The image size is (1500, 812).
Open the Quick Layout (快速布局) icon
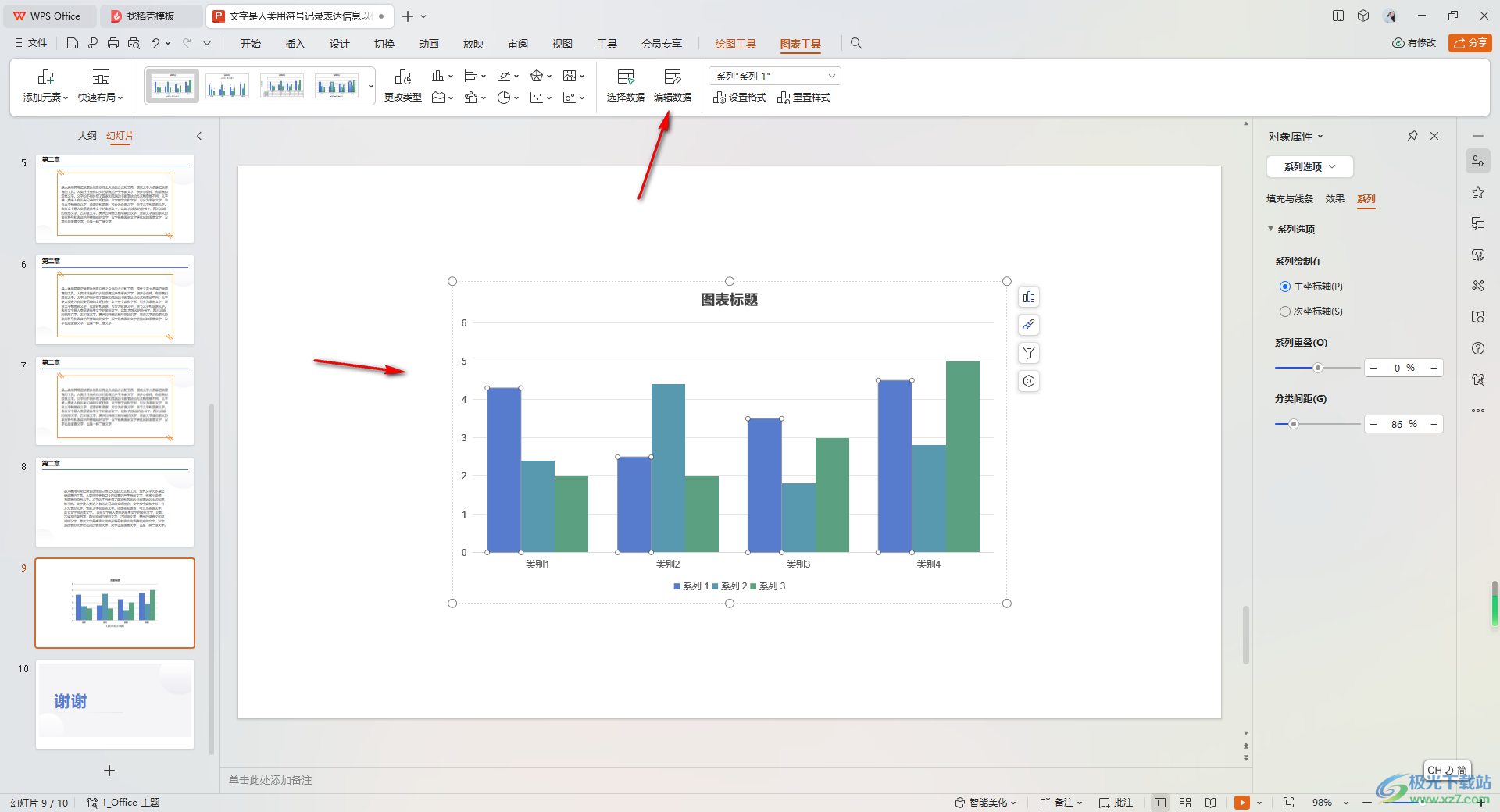point(101,77)
